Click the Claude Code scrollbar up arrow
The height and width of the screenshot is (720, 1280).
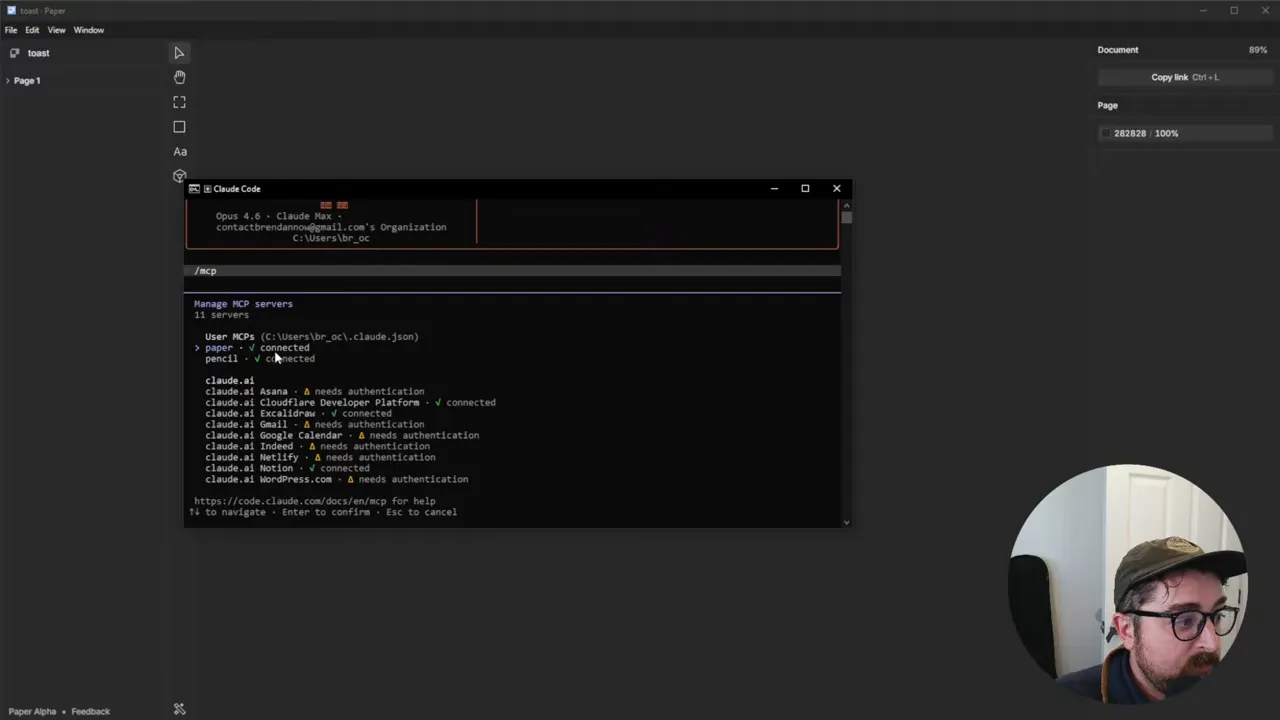(846, 205)
